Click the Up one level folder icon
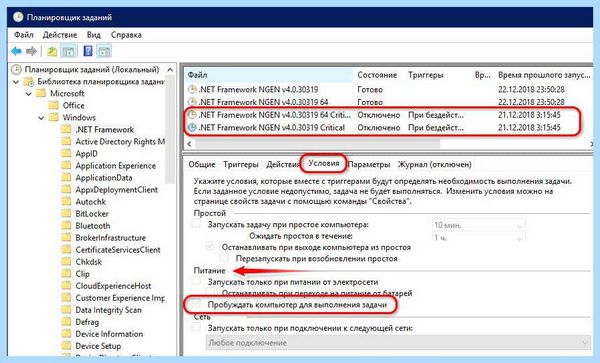Viewport: 600px width, 363px height. (52, 51)
